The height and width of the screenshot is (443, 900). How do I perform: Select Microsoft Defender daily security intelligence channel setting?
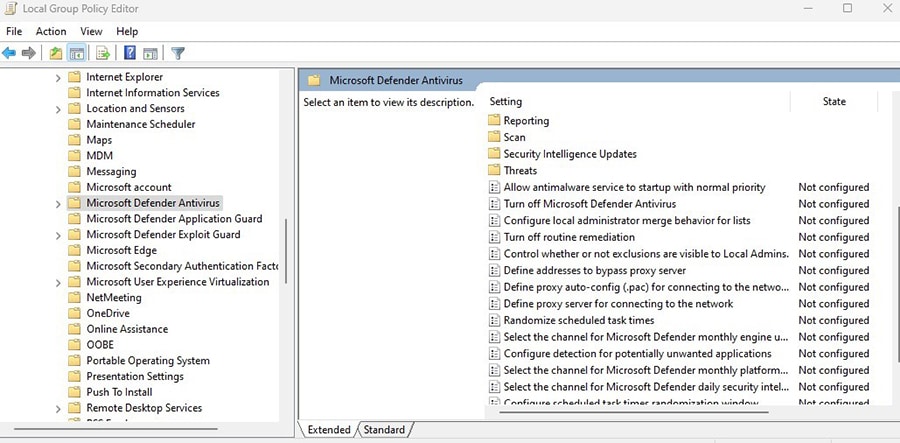click(646, 387)
